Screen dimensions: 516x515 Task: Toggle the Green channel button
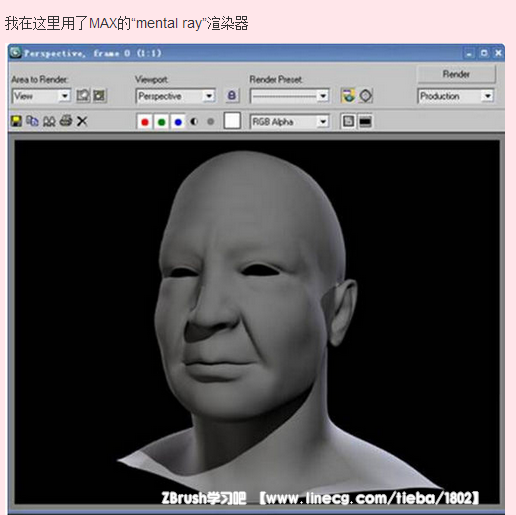coord(161,122)
